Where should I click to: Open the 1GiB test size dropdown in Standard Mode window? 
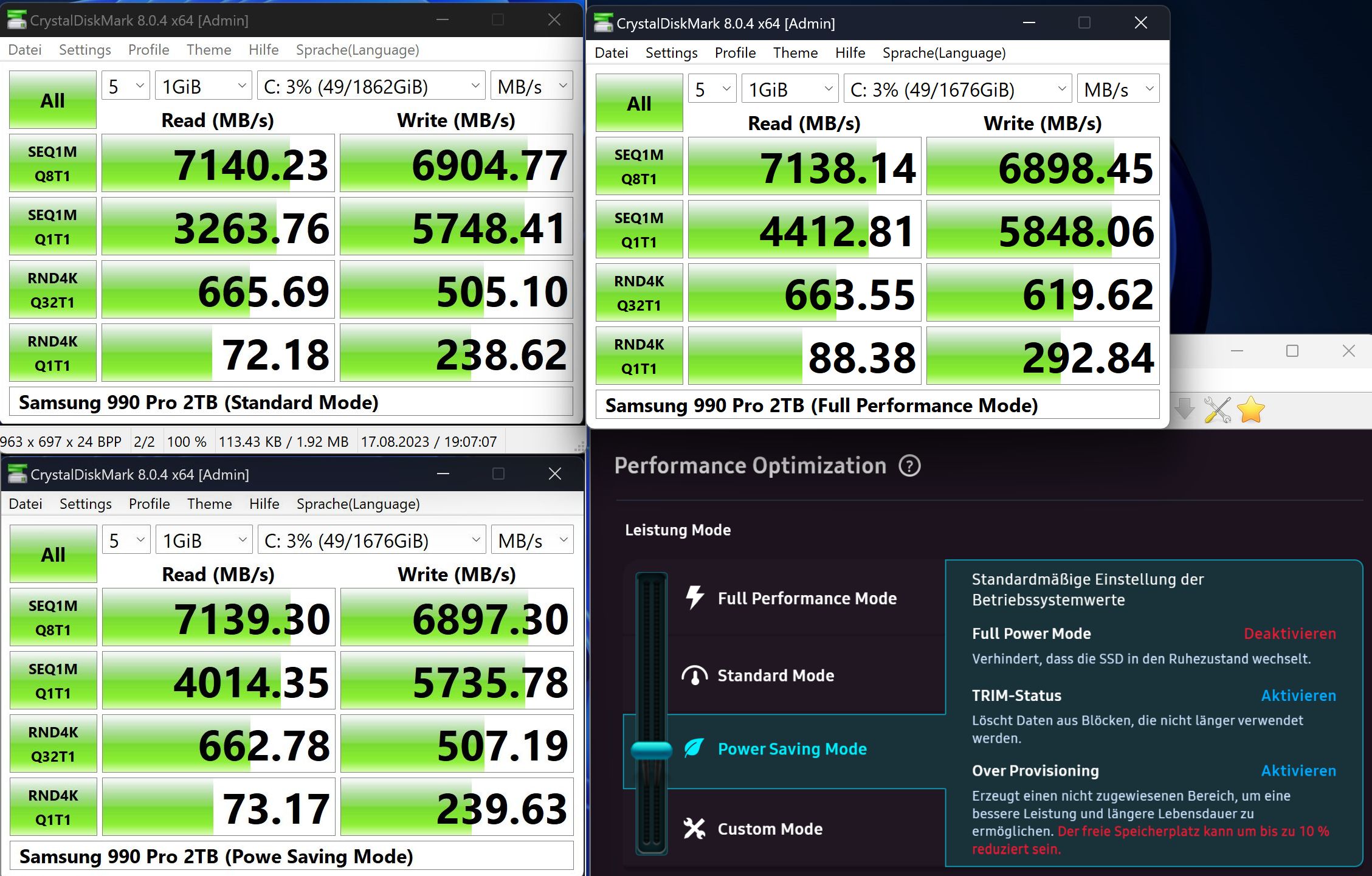click(204, 86)
